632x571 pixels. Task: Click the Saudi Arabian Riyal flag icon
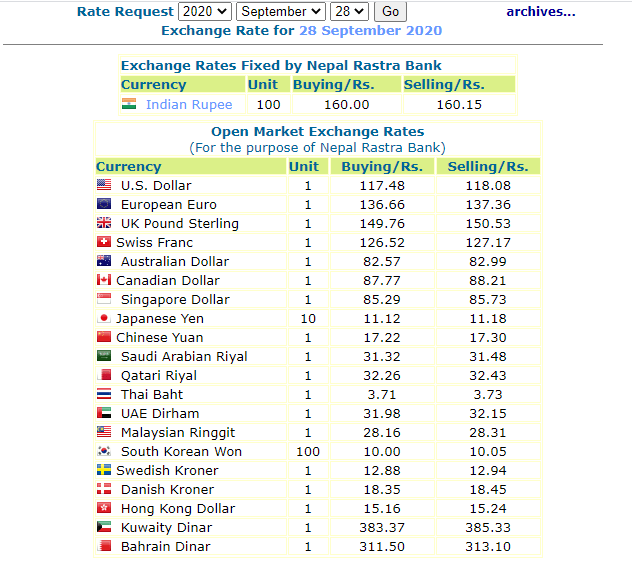[104, 356]
